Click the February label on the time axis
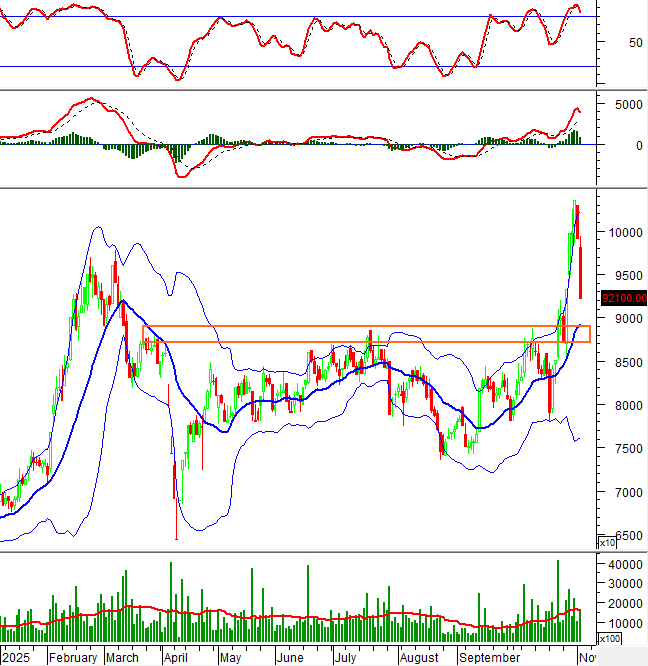 tap(73, 658)
